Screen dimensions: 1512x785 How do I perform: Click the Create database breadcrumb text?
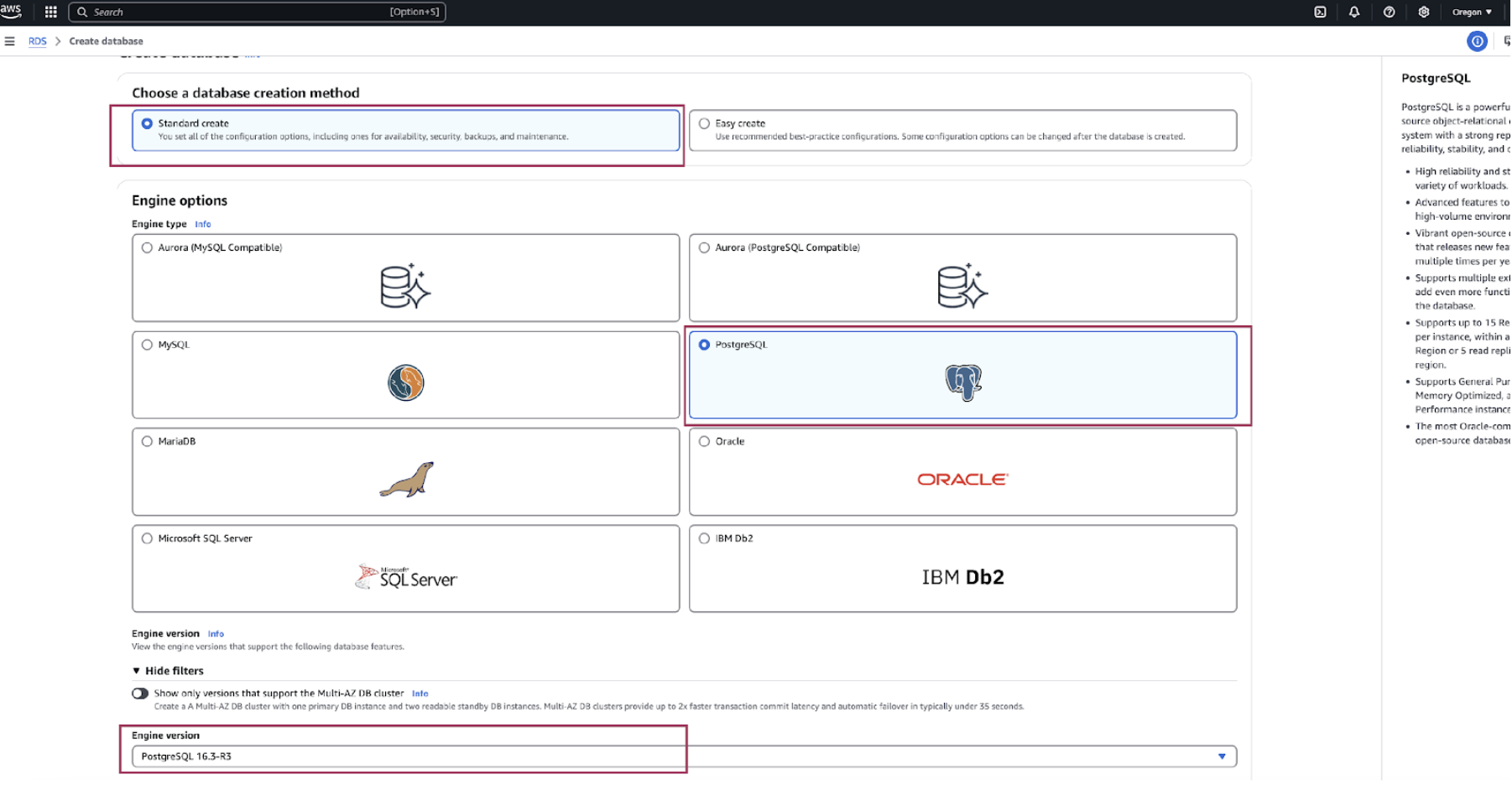click(x=107, y=41)
